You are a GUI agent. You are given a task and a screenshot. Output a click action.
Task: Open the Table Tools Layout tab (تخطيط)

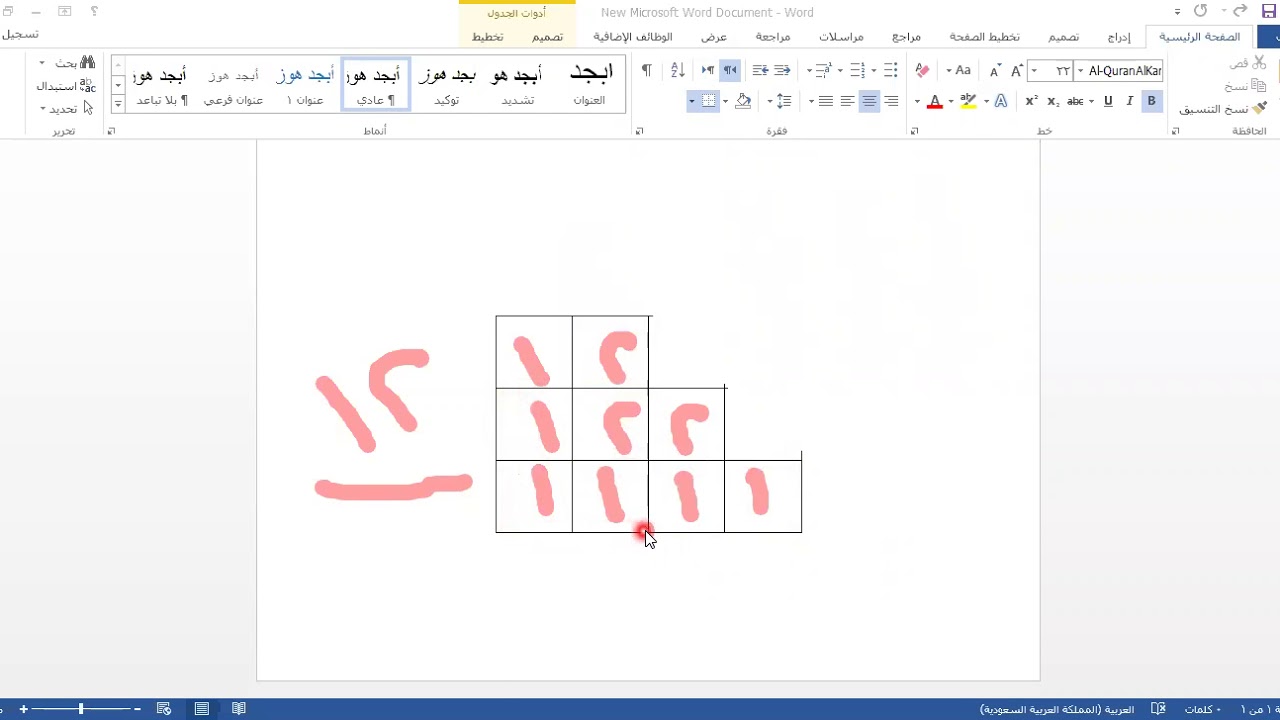pos(488,37)
